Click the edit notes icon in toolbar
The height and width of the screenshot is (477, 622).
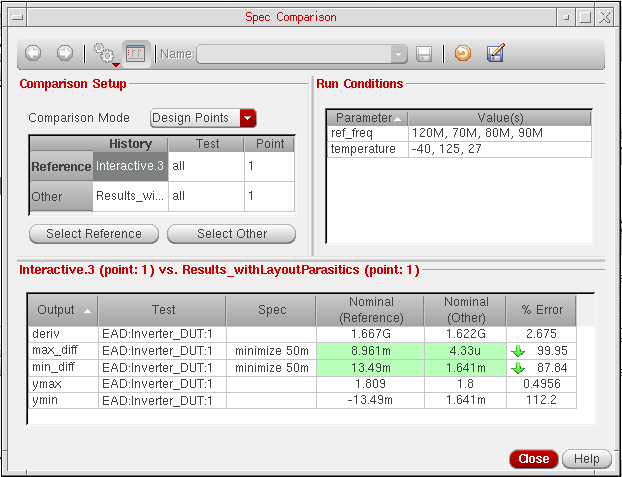pos(495,54)
